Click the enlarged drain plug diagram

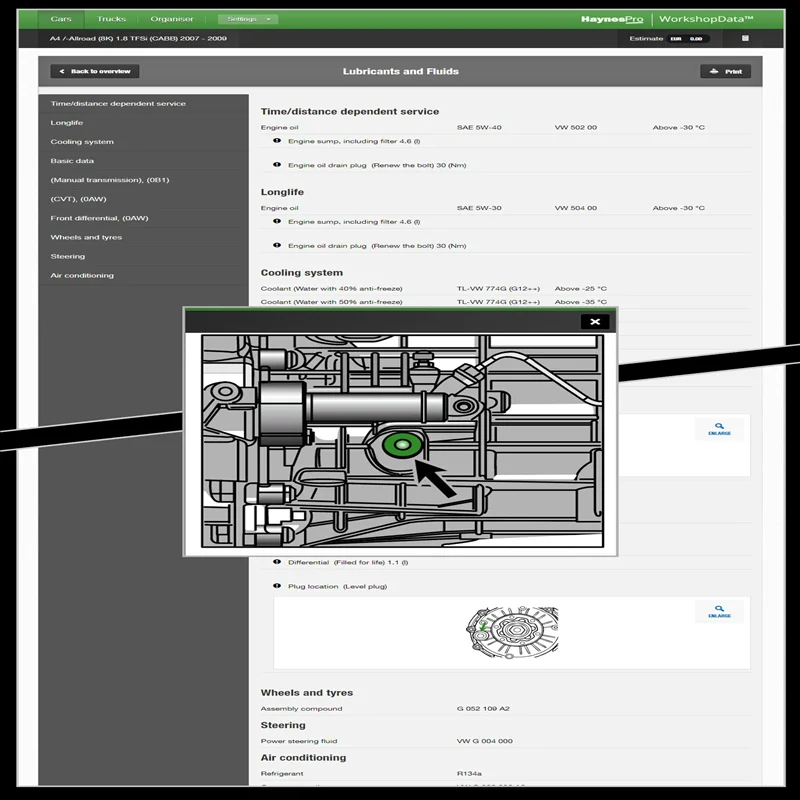(402, 441)
